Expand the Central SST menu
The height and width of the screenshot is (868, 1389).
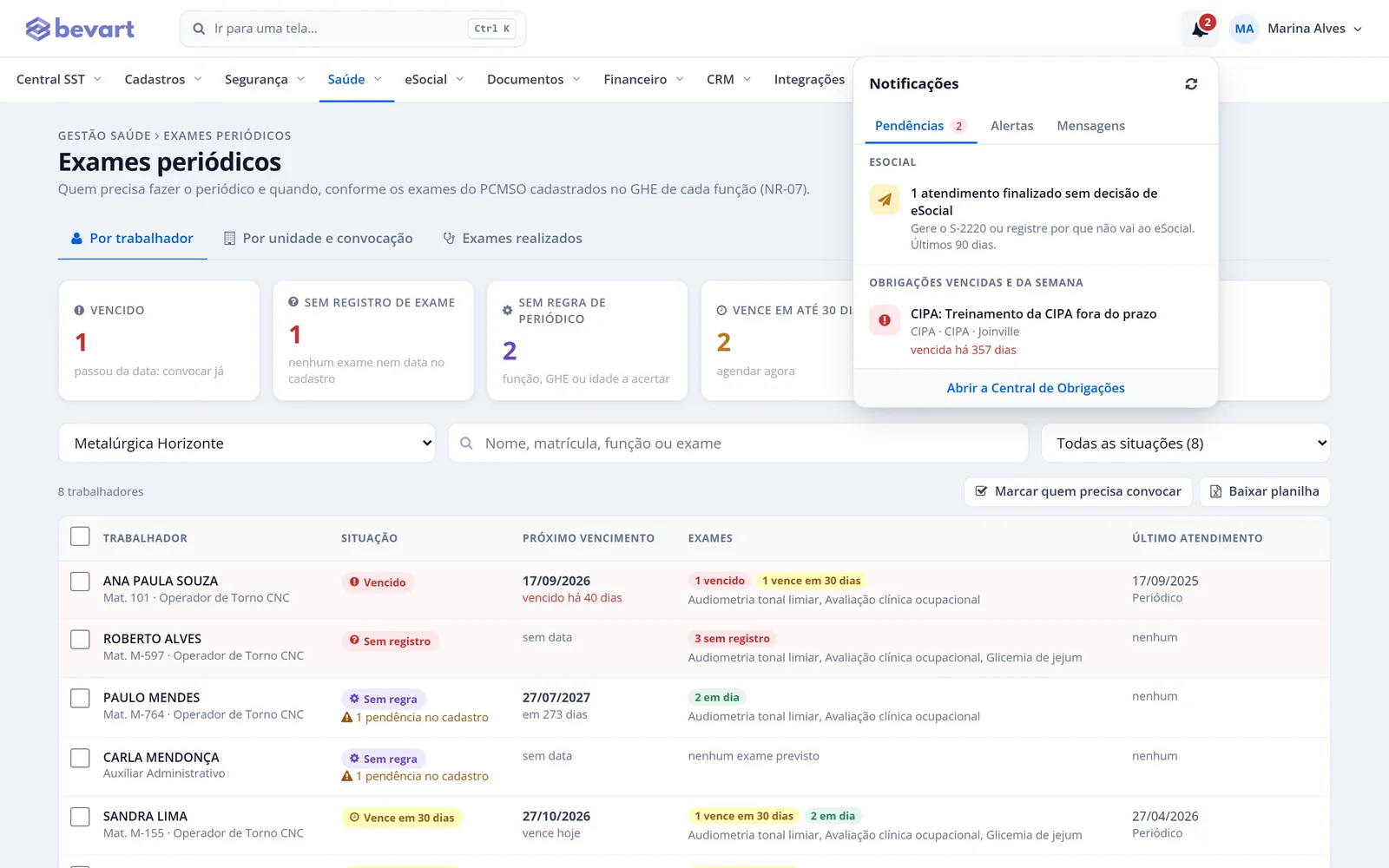click(59, 79)
